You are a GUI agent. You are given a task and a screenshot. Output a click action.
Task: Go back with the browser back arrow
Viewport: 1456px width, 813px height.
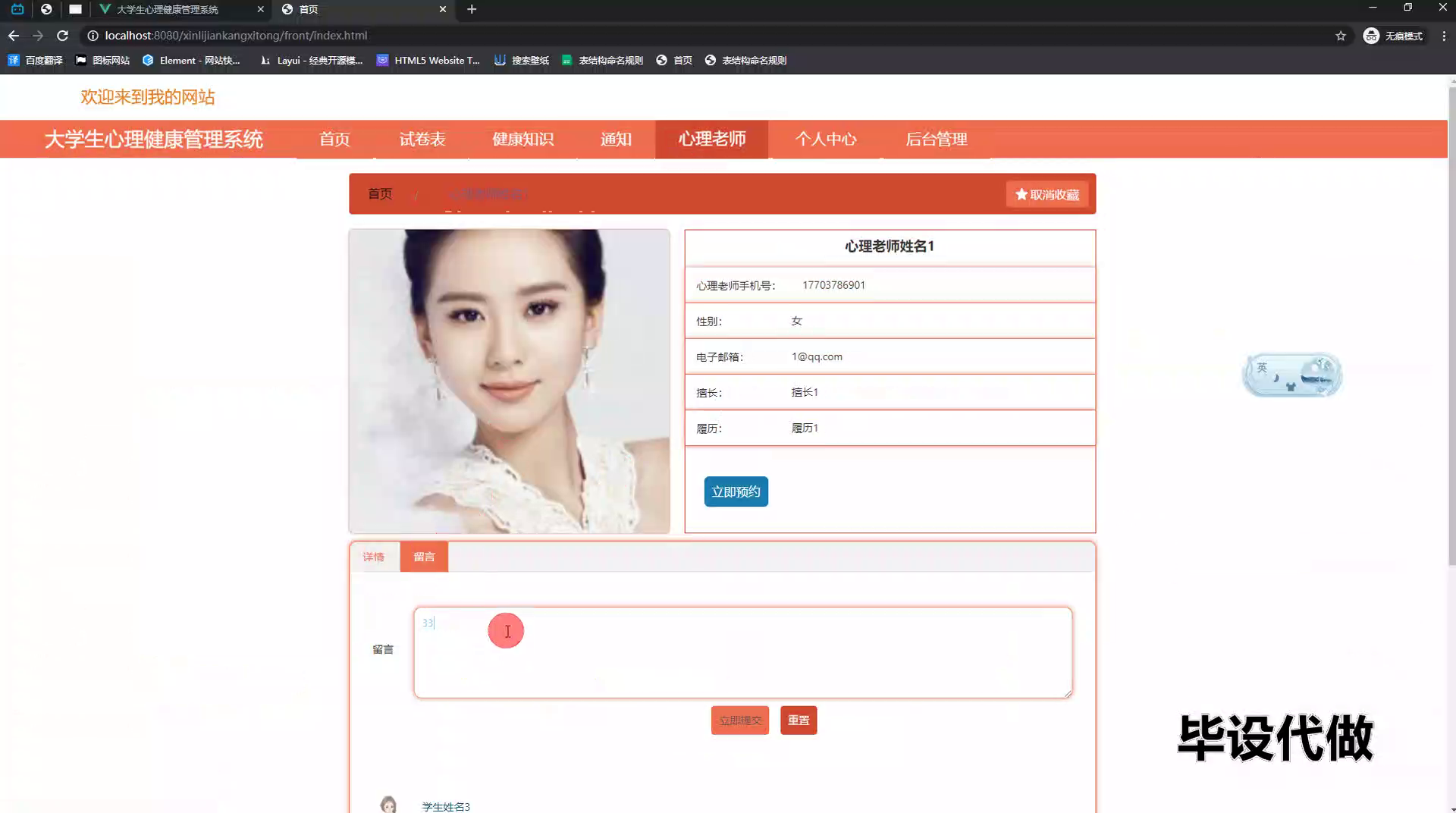click(14, 36)
